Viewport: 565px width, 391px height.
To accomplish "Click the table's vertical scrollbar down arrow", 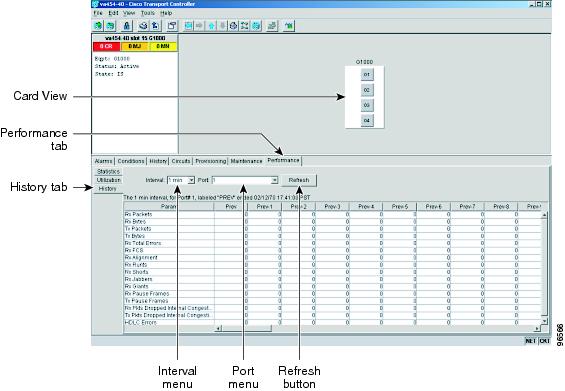I will pos(544,321).
